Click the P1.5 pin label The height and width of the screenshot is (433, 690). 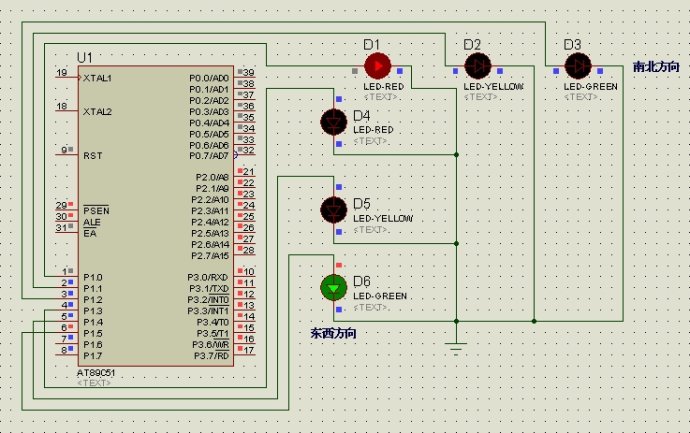(93, 334)
